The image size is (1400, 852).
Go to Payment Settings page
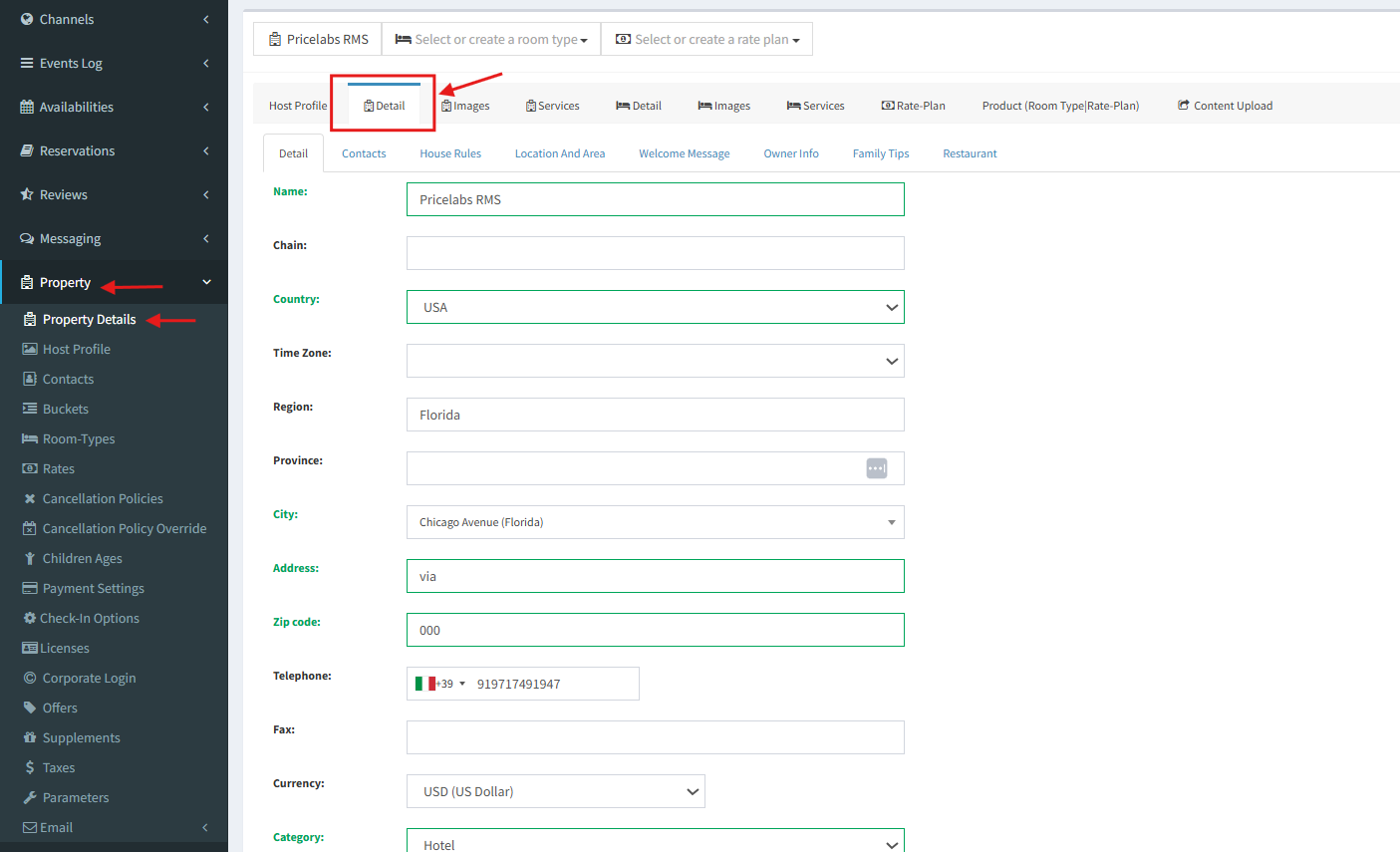[93, 588]
